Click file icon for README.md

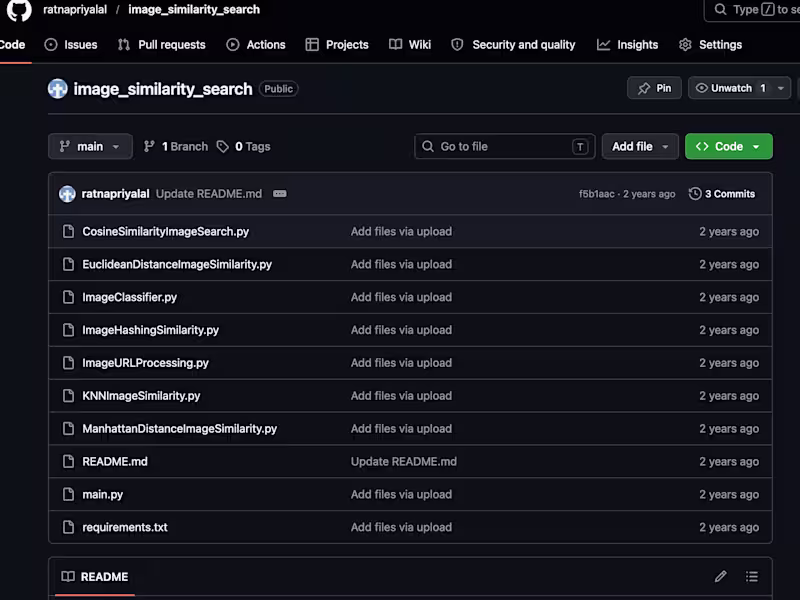(x=68, y=461)
